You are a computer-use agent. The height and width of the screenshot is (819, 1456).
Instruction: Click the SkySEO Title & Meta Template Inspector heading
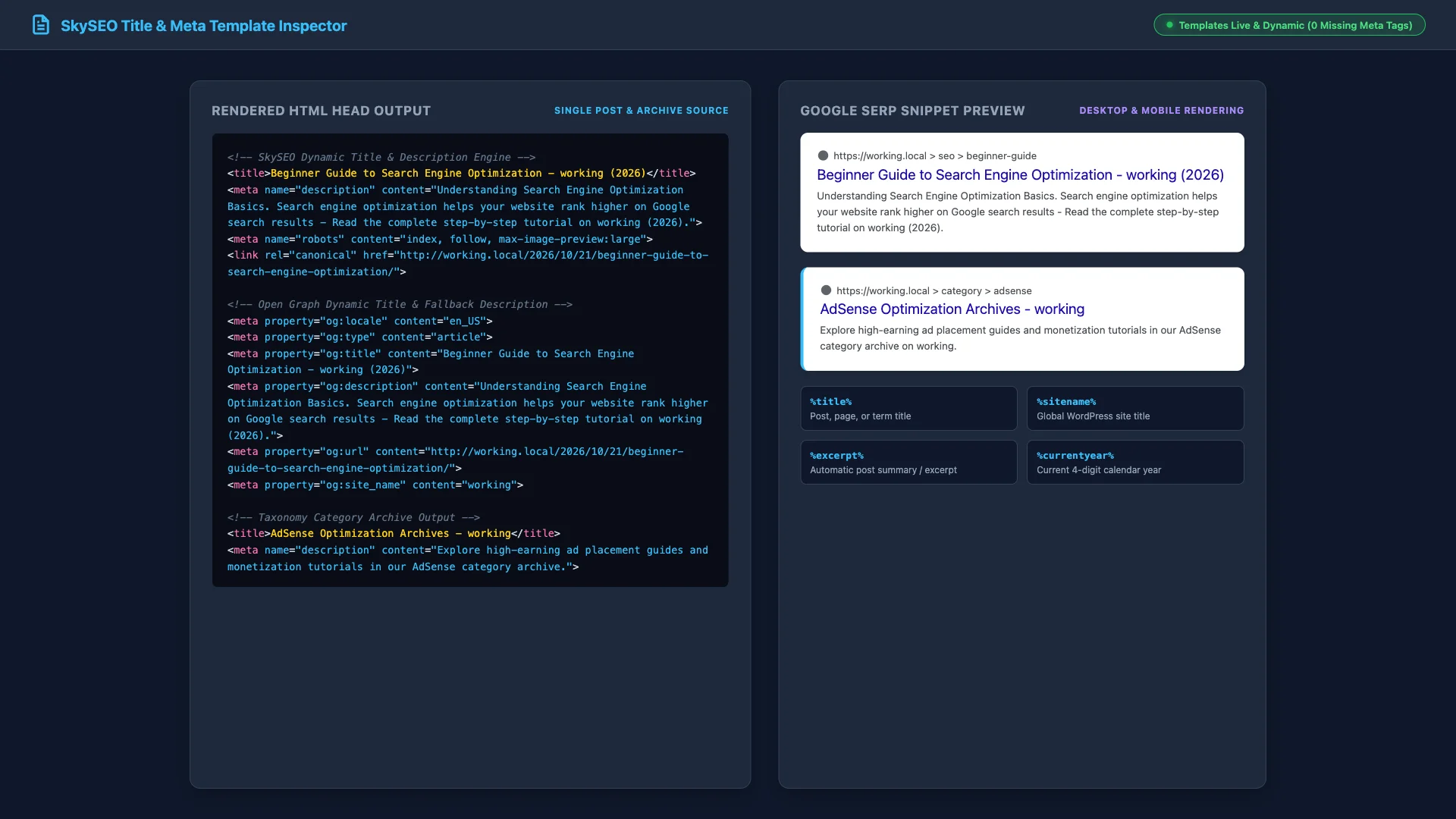pos(203,26)
